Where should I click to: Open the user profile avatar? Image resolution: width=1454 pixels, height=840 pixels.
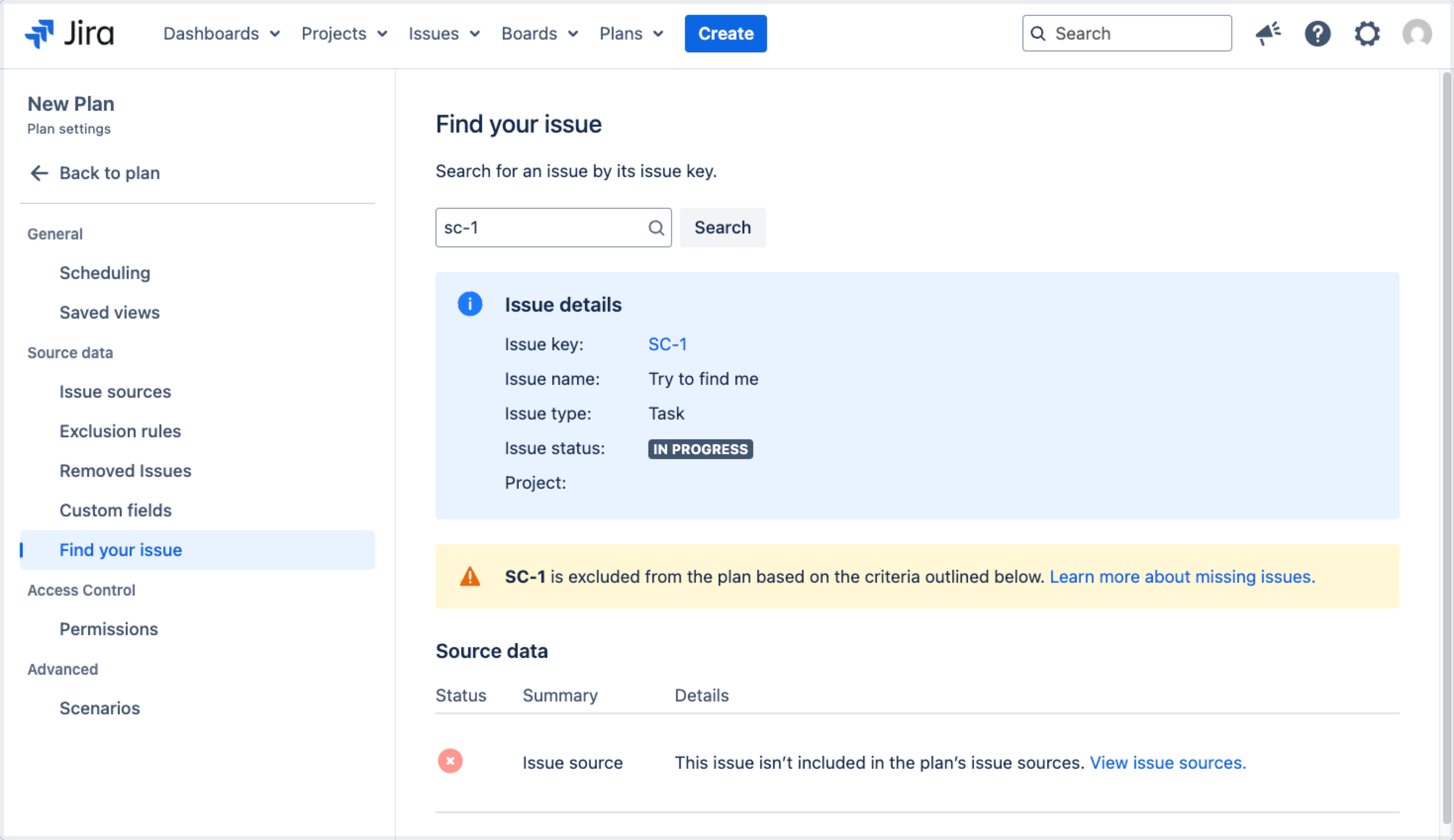point(1416,34)
